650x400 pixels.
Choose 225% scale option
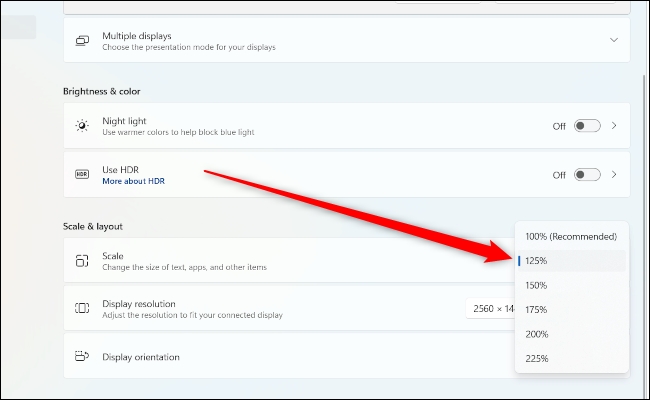tap(571, 358)
